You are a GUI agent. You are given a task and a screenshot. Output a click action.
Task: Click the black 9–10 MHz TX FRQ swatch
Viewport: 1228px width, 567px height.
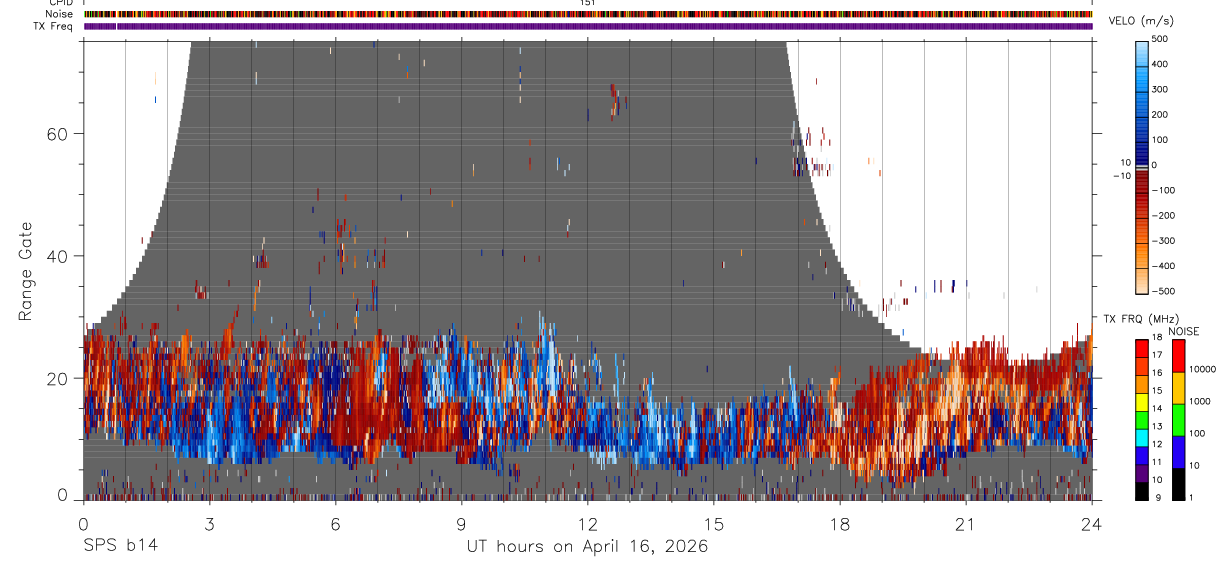tap(1141, 491)
